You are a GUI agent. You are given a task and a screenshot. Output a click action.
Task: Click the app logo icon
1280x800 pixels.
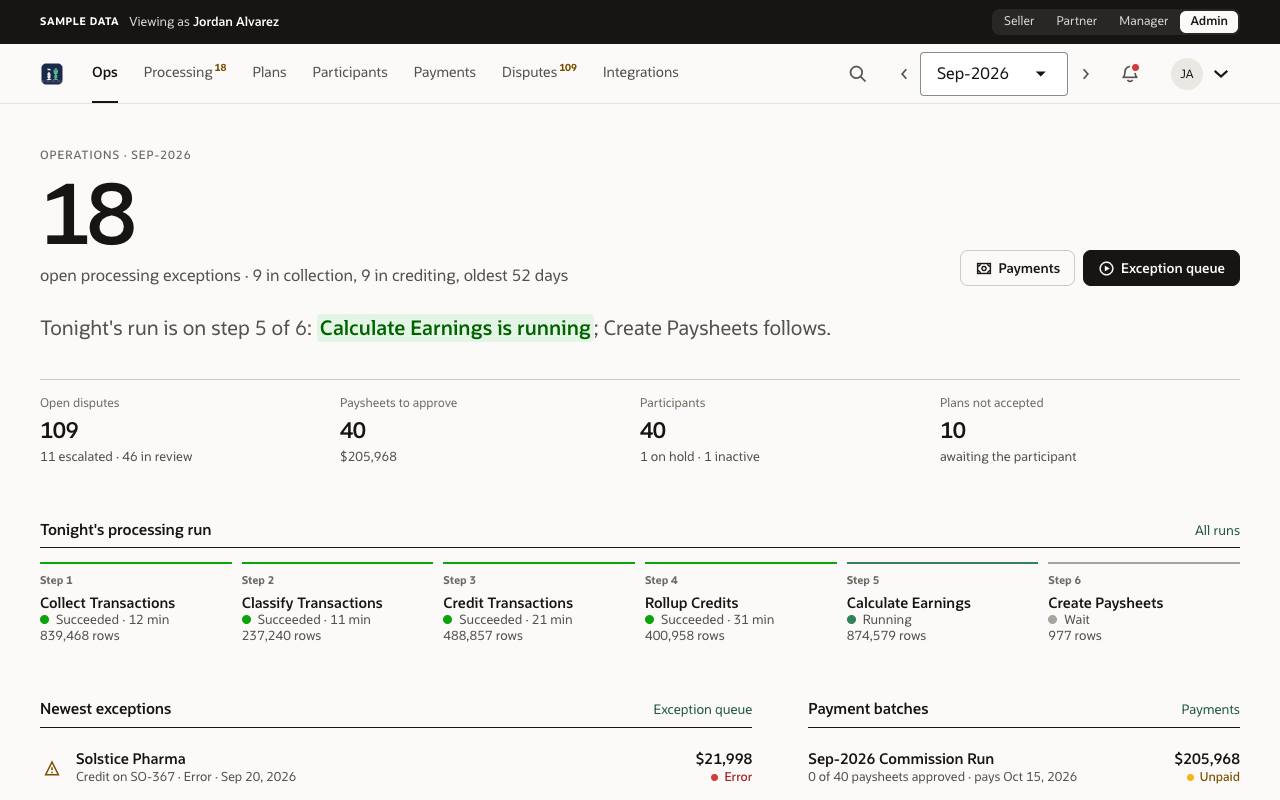[x=52, y=73]
